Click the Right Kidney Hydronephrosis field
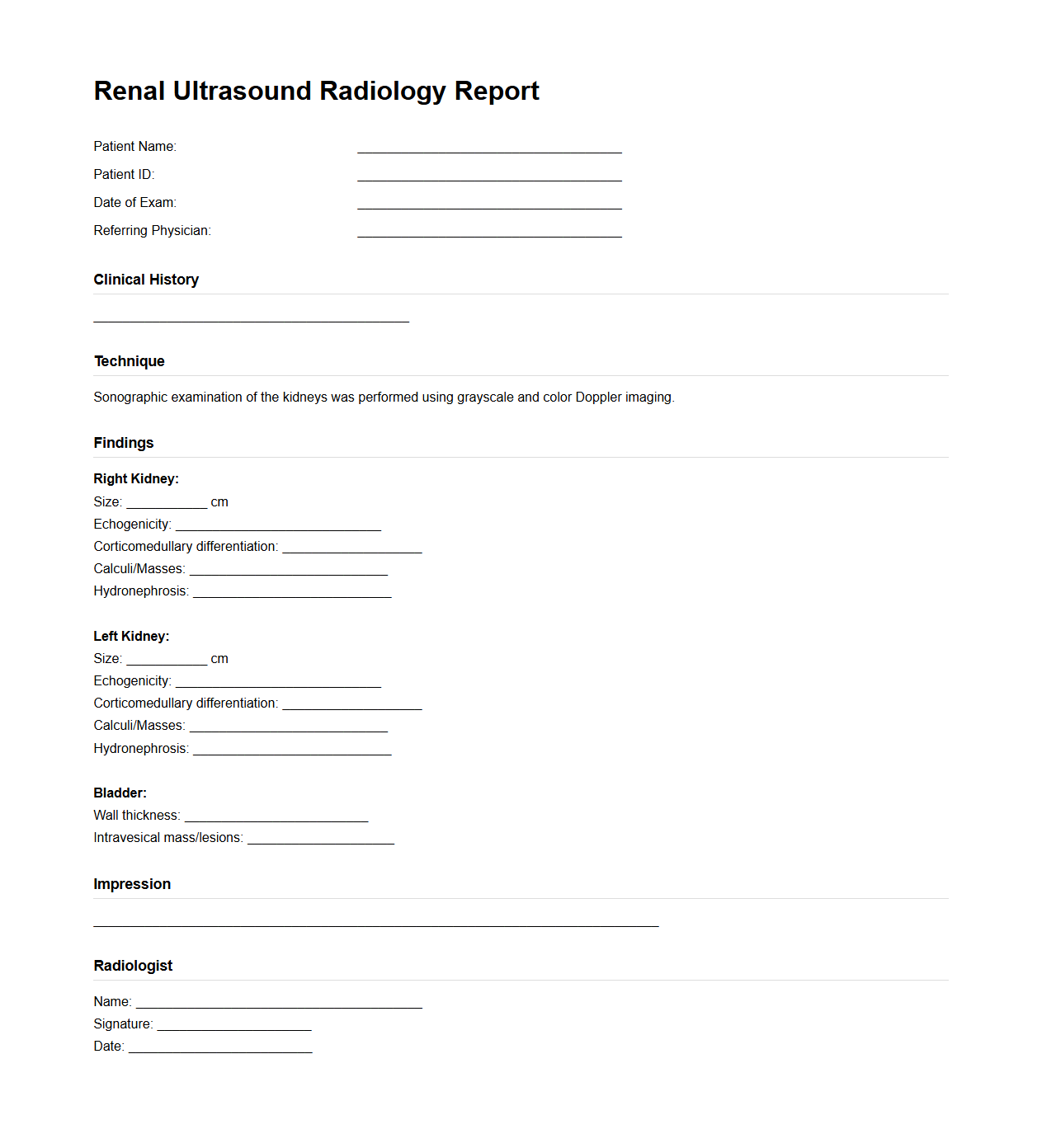This screenshot has width=1042, height=1148. point(290,592)
